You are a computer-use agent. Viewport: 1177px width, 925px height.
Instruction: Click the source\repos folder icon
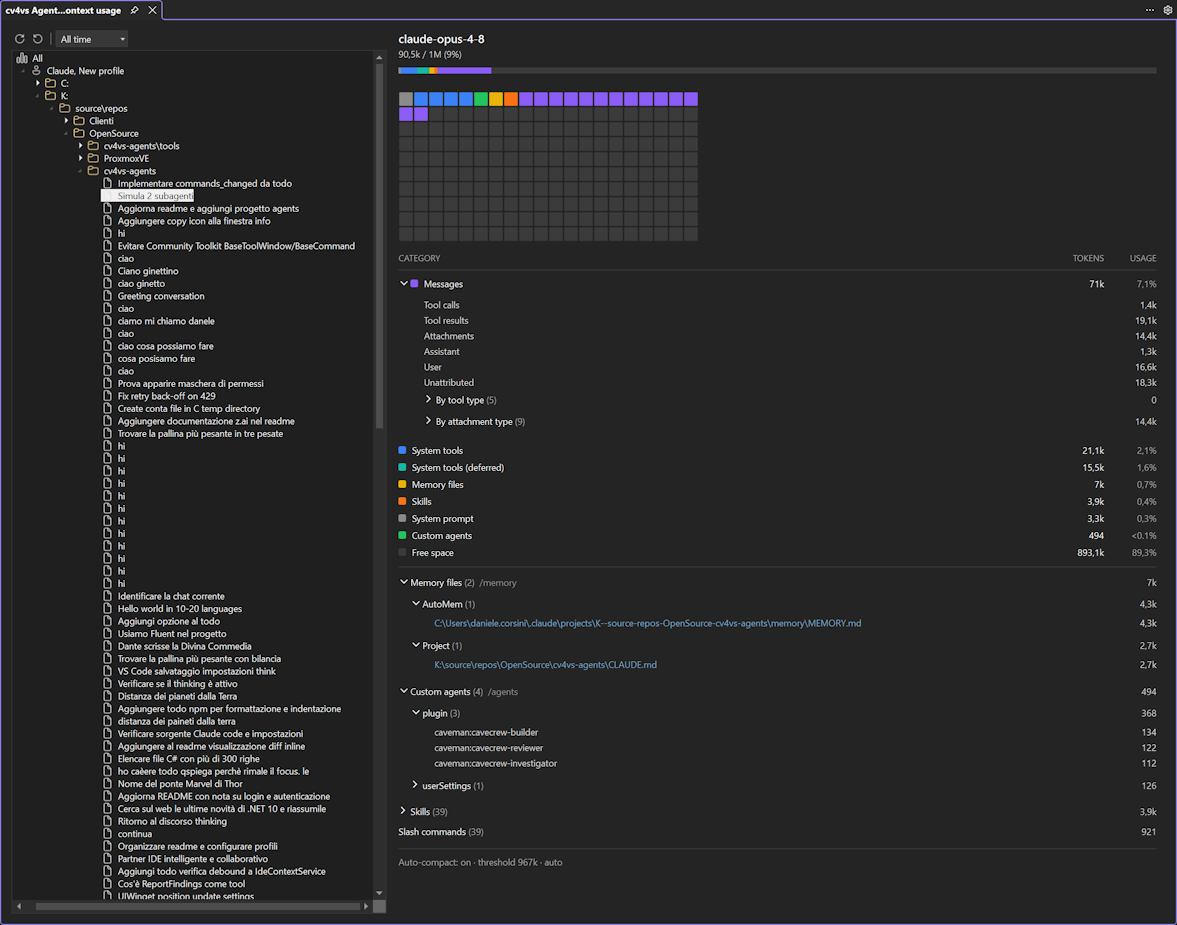point(65,108)
